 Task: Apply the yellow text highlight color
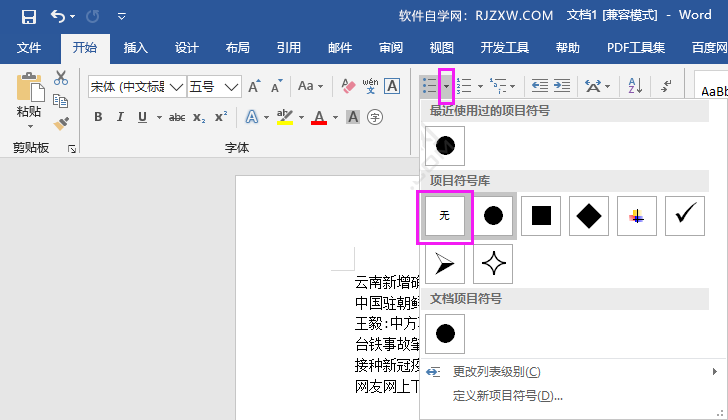pos(285,117)
